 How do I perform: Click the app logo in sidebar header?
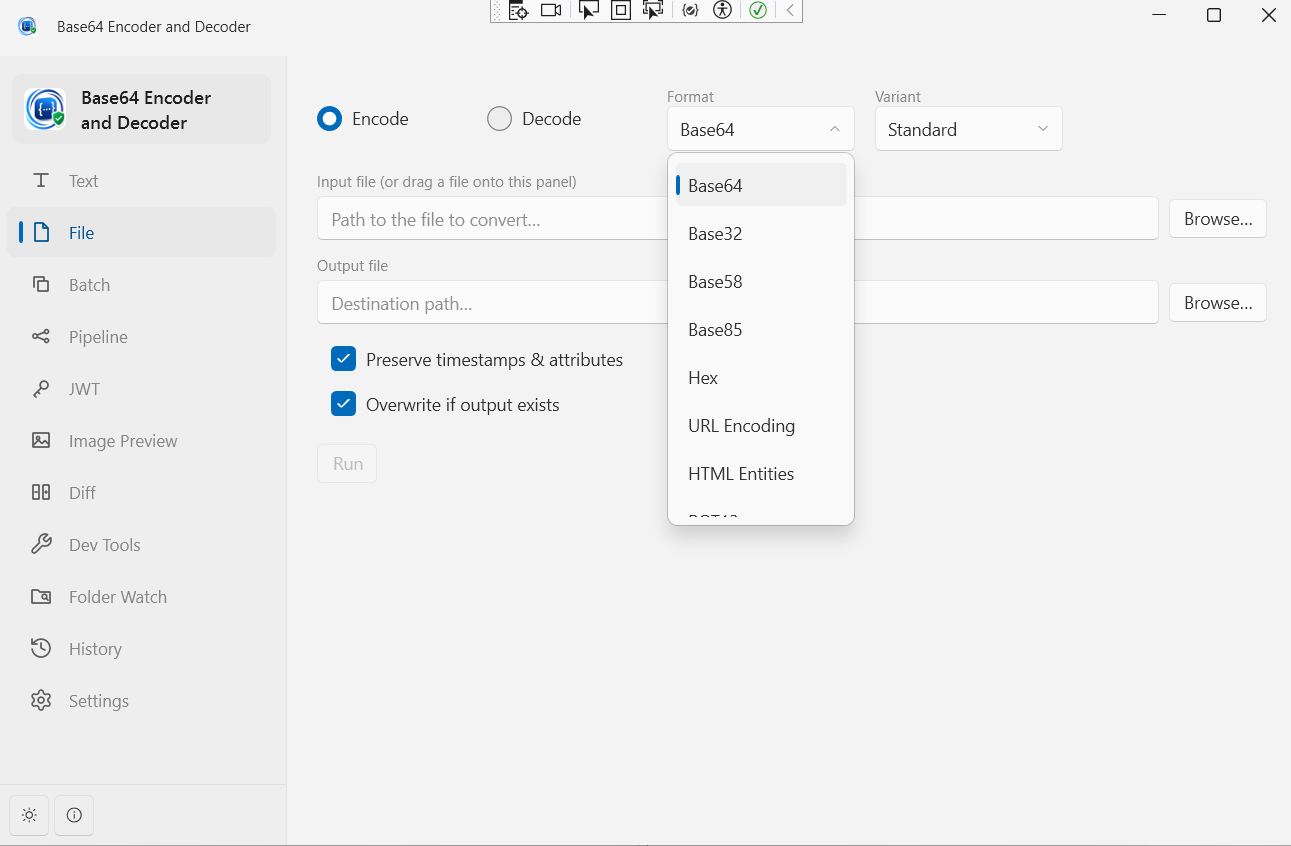click(45, 109)
